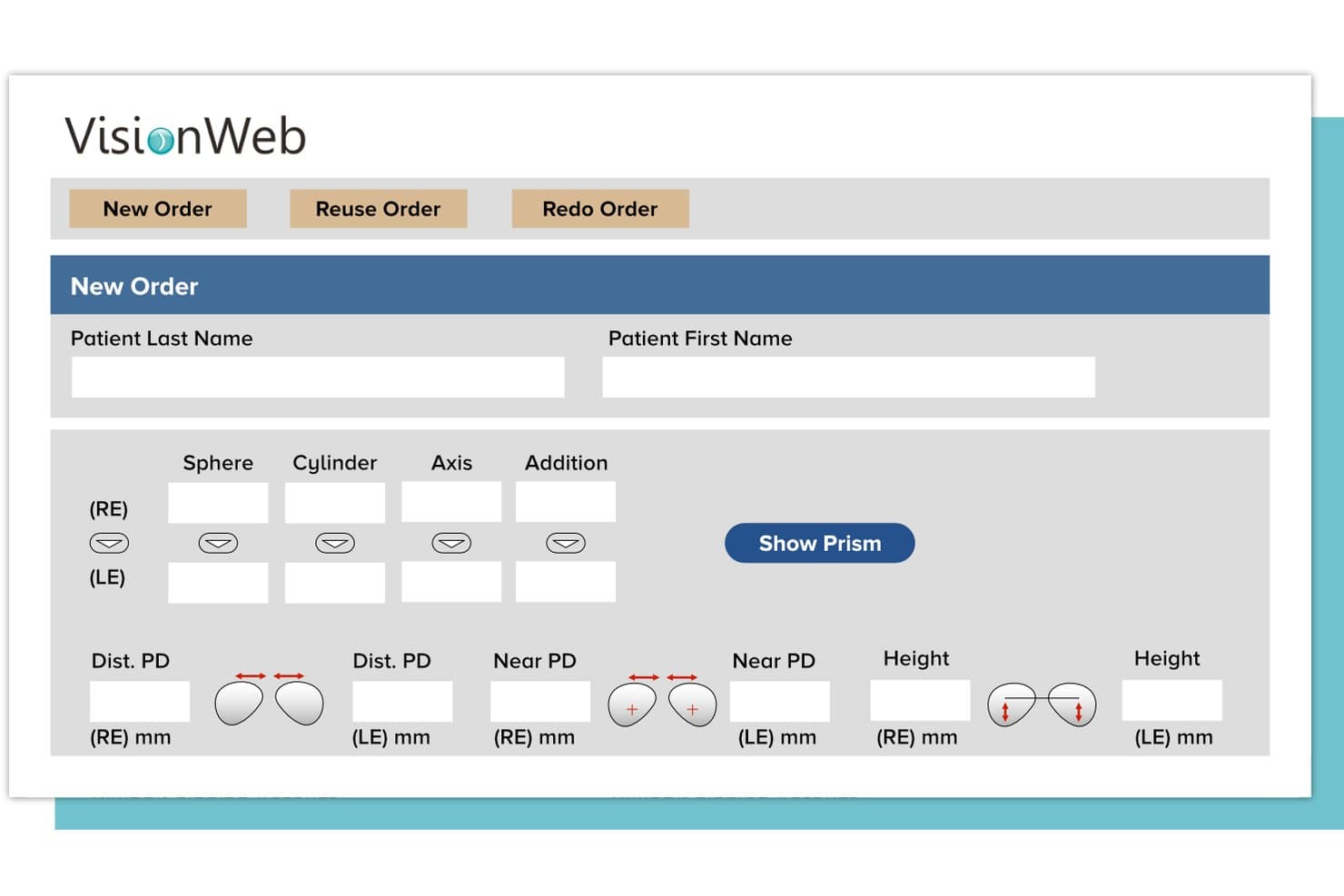
Task: Focus the right eye Cylinder field
Action: point(335,502)
